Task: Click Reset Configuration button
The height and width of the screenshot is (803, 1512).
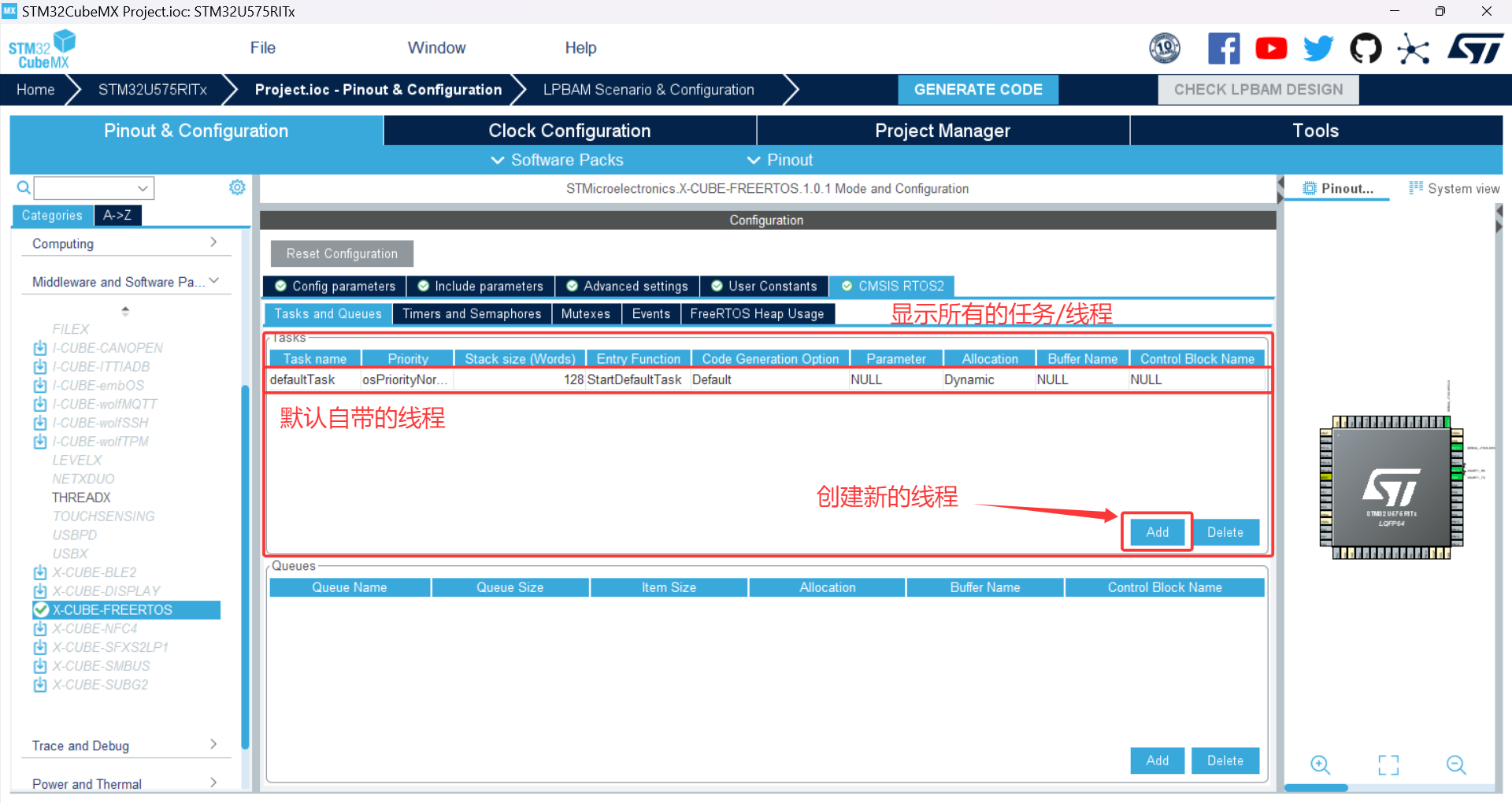Action: pyautogui.click(x=342, y=253)
